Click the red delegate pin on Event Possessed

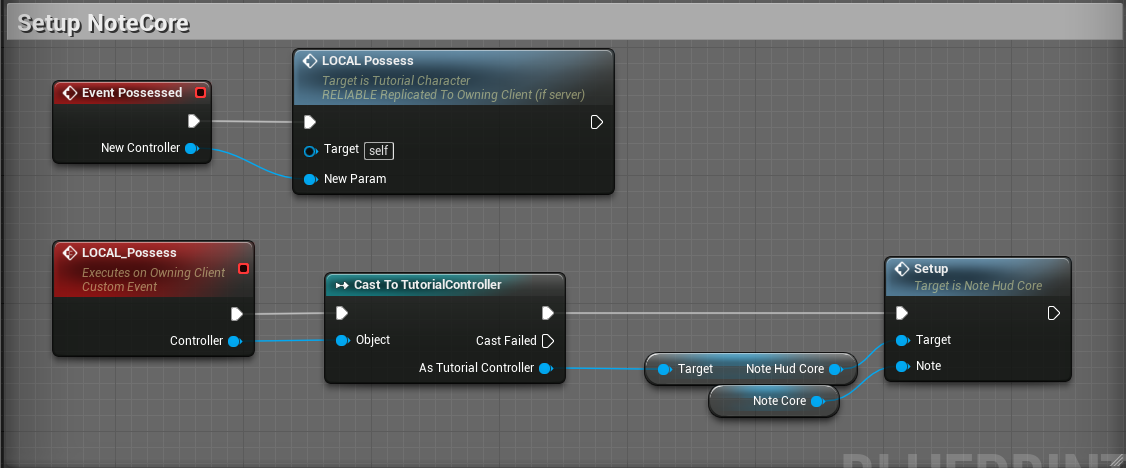[x=200, y=93]
